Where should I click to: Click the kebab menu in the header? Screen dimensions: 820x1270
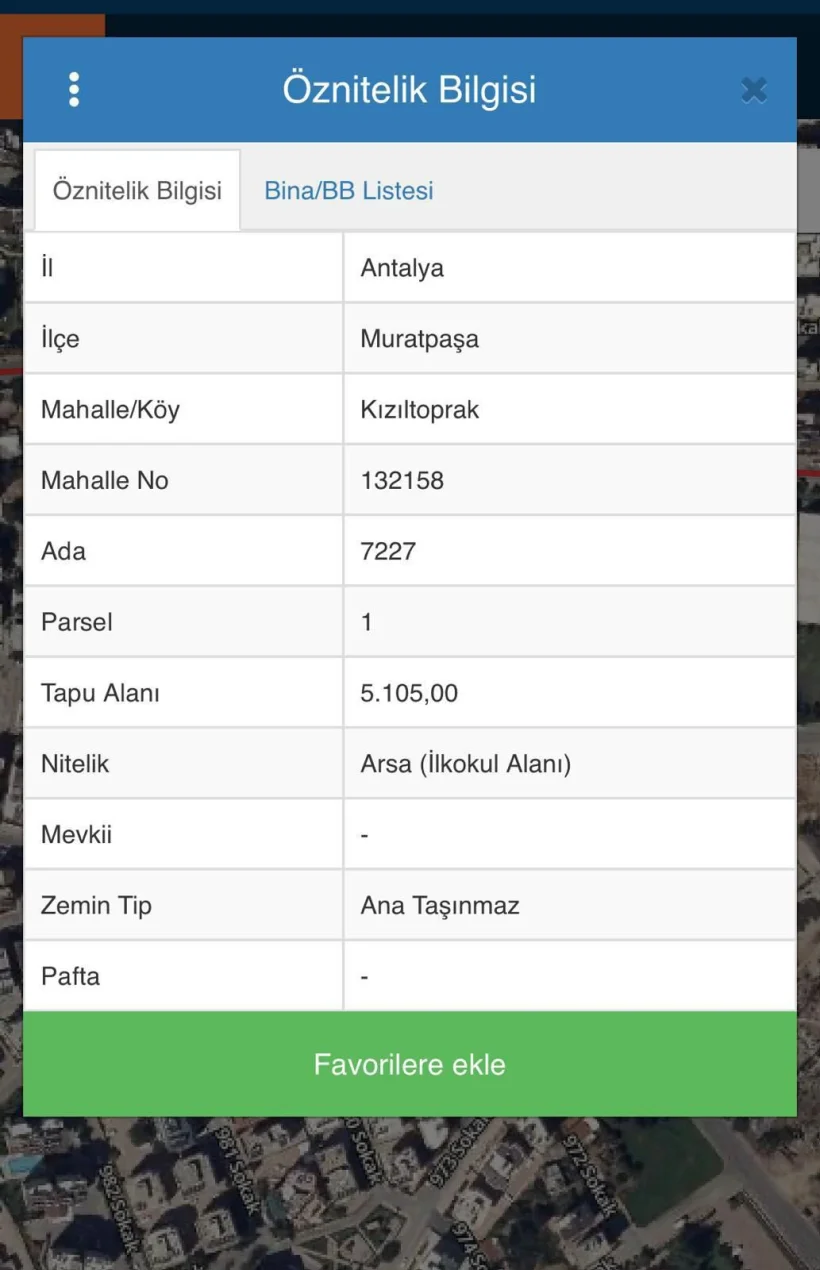[74, 89]
